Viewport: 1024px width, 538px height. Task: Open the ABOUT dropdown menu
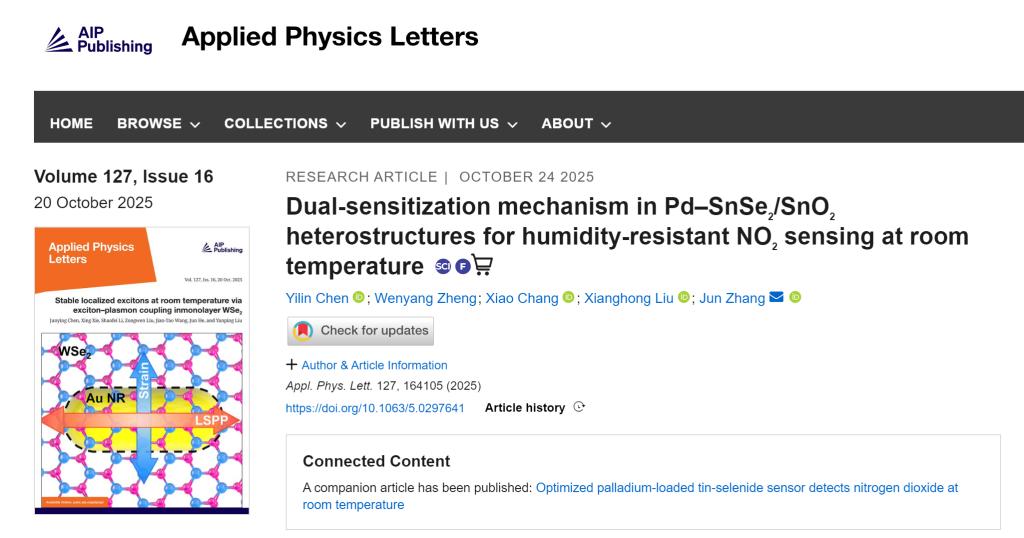point(576,124)
